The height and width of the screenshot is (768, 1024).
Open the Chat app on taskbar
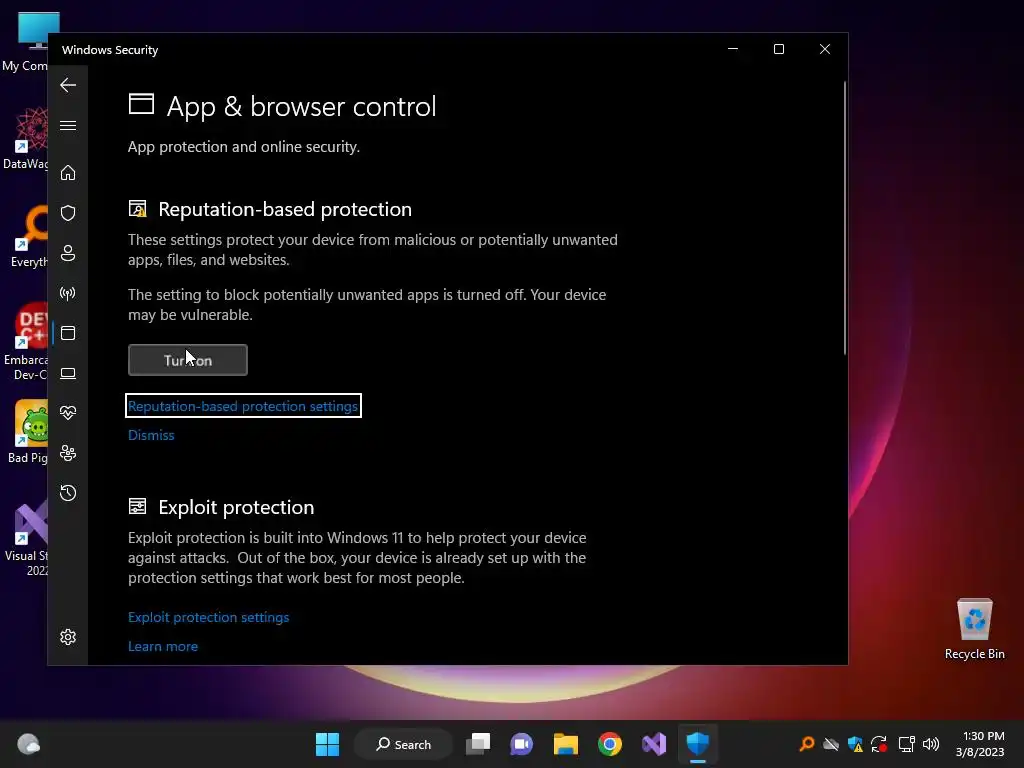[x=521, y=744]
